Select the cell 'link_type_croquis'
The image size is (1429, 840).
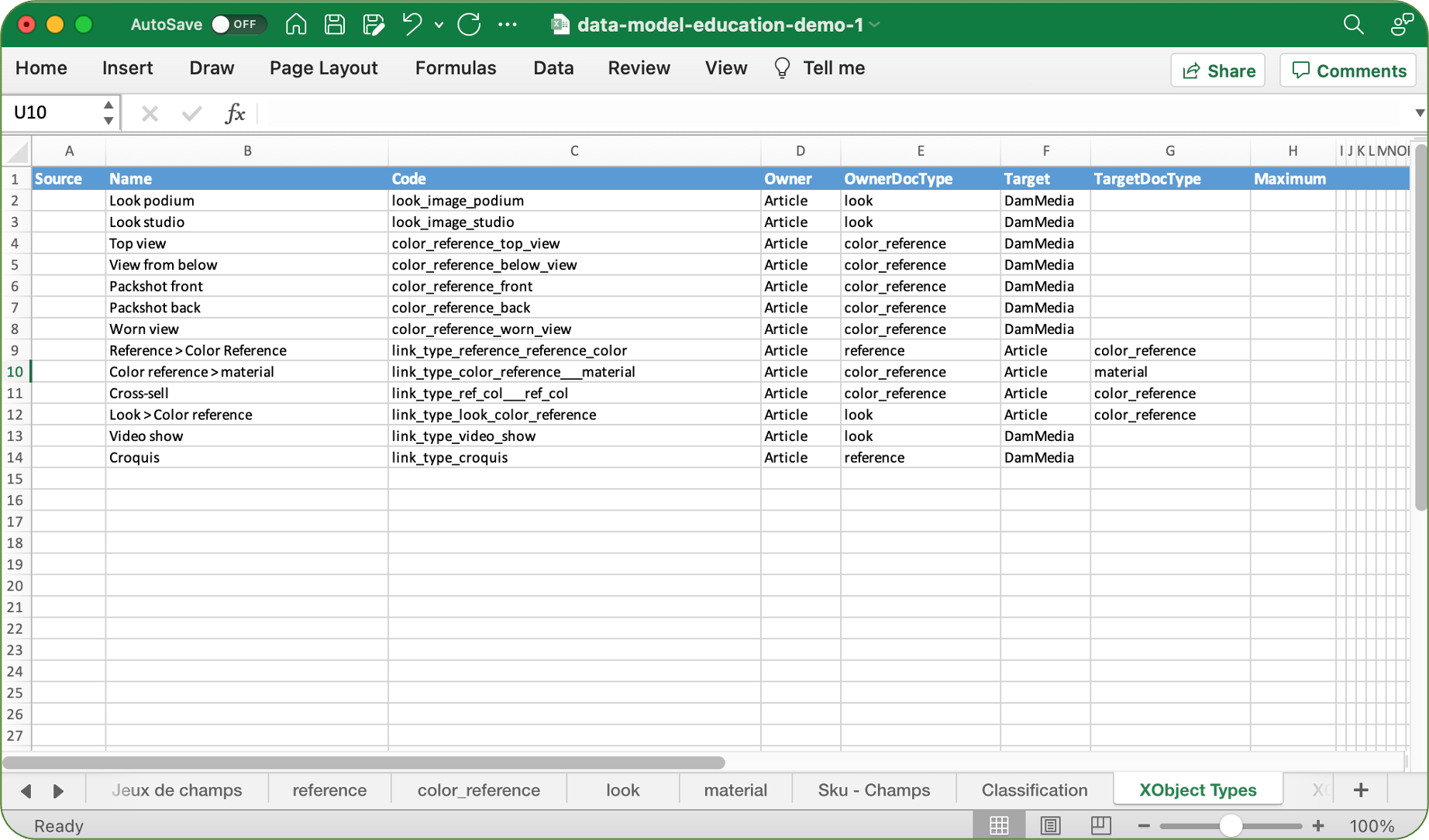coord(574,458)
